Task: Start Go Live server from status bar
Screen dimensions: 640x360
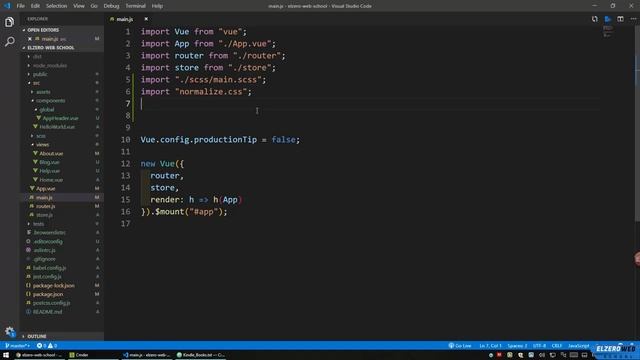Action: pyautogui.click(x=460, y=346)
